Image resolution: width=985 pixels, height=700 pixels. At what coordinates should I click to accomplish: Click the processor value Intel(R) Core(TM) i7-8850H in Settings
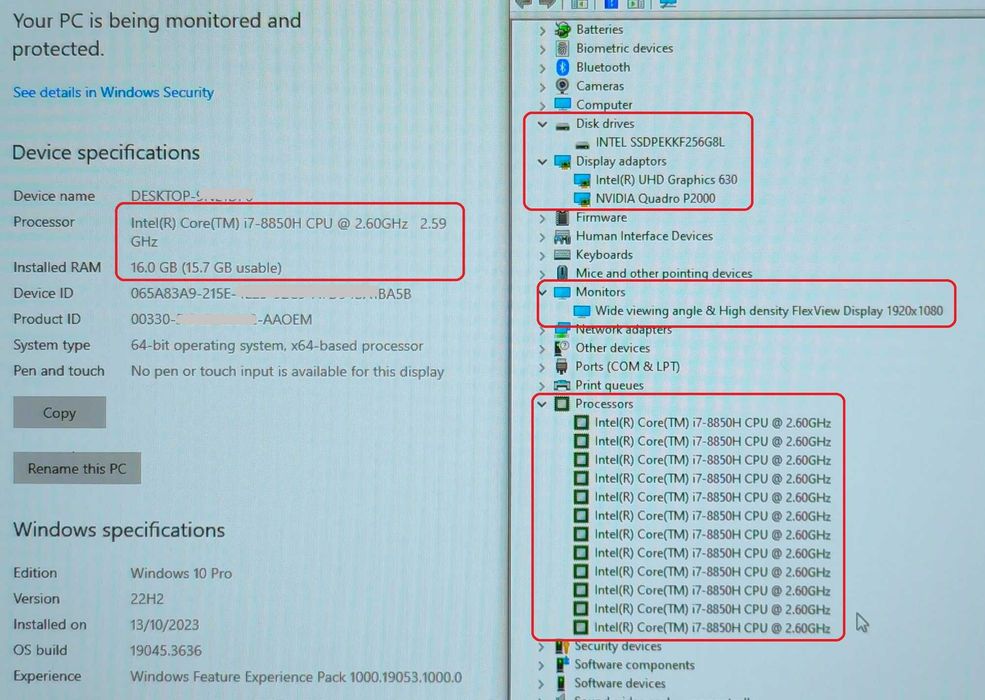tap(288, 232)
